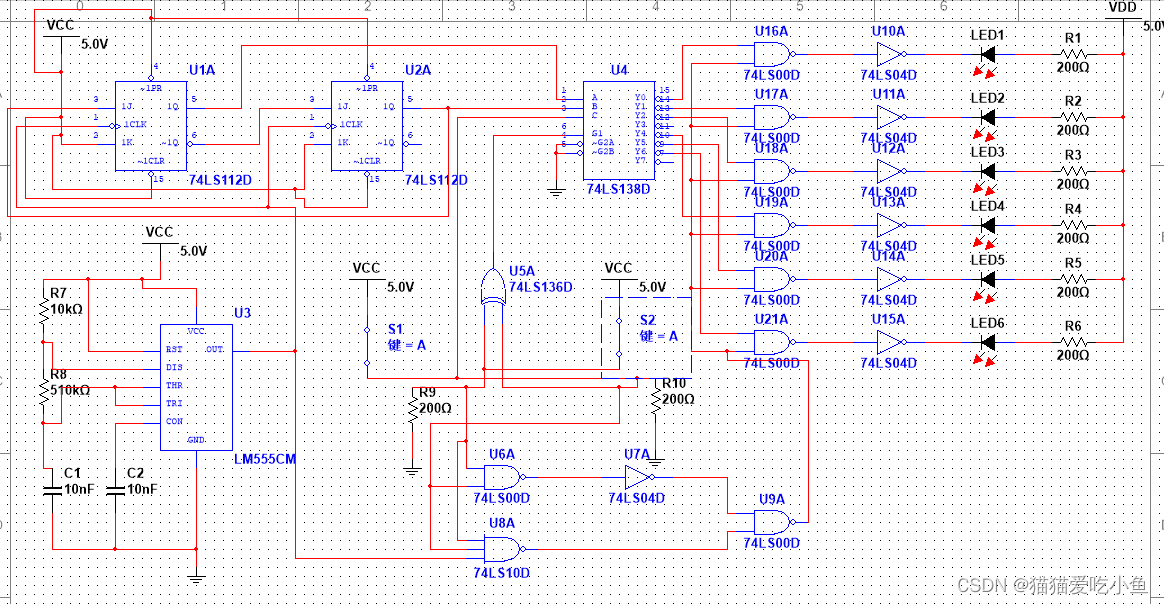The image size is (1164, 604).
Task: Select the U7A 74LS04D inverter
Action: 639,477
